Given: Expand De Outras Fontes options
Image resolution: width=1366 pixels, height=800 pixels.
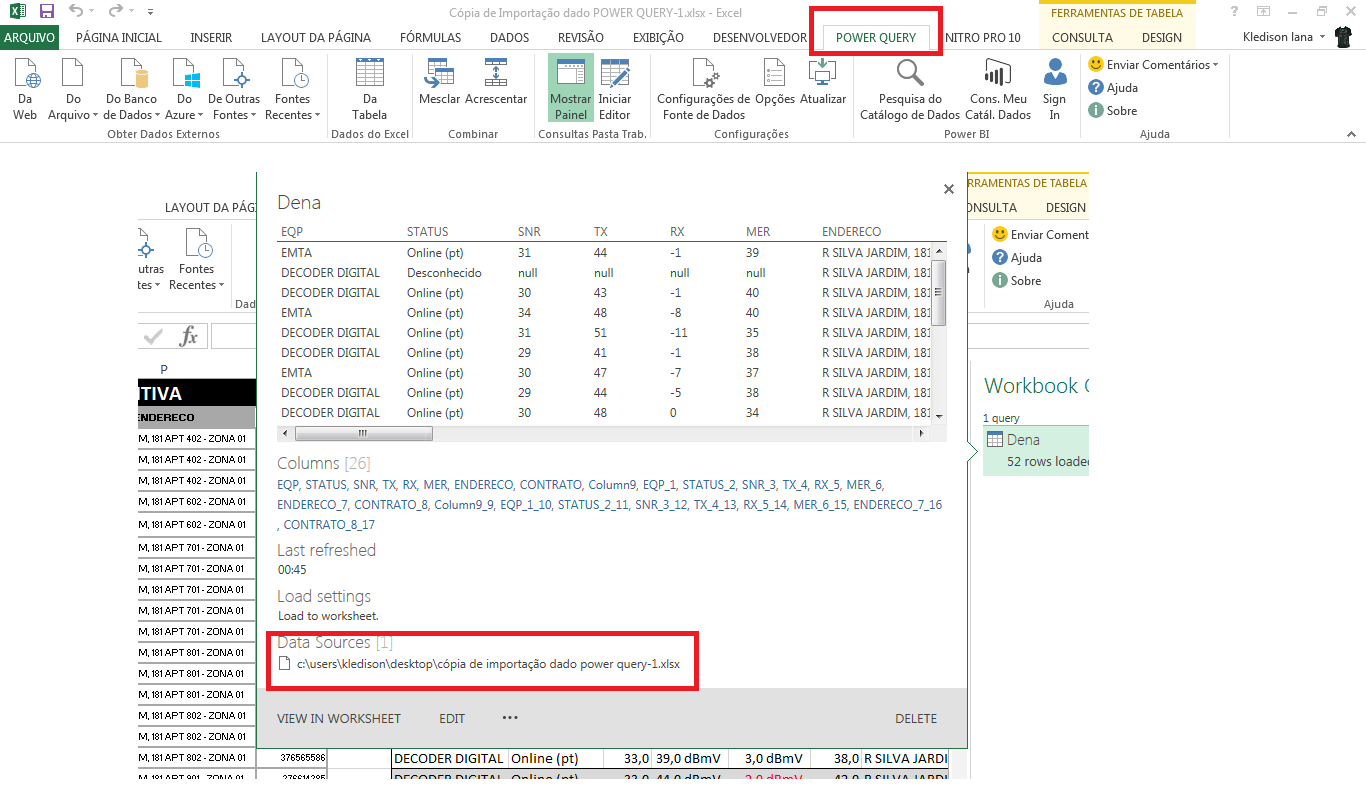Looking at the screenshot, I should tap(234, 90).
